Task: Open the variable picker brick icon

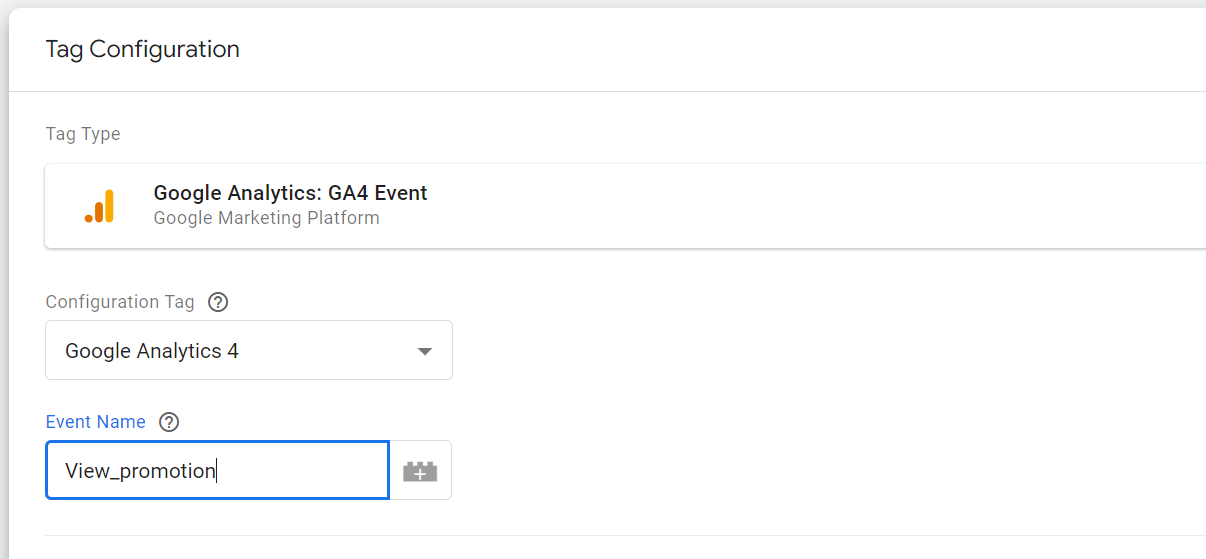Action: [420, 471]
